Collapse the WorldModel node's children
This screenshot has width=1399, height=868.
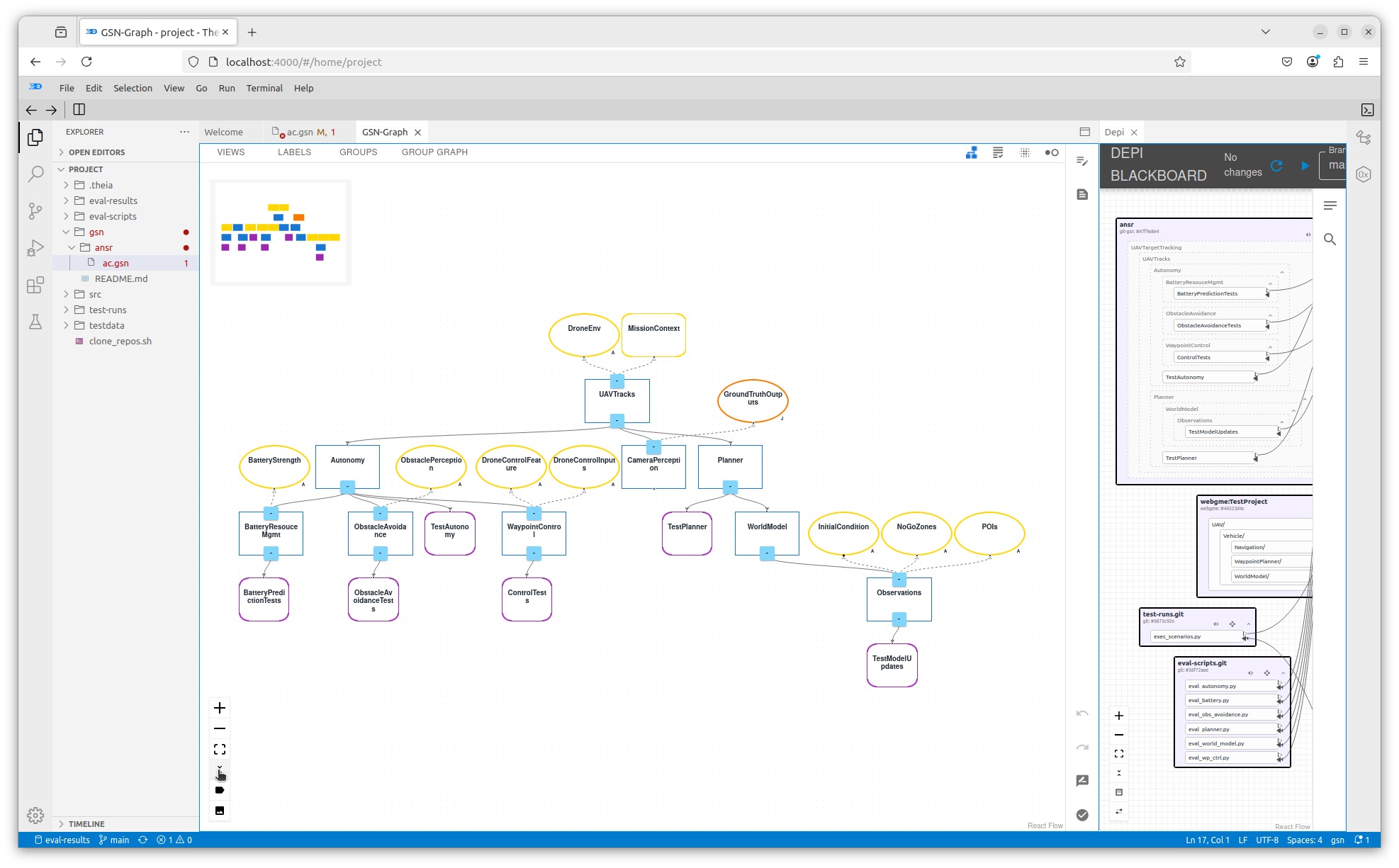(x=767, y=553)
